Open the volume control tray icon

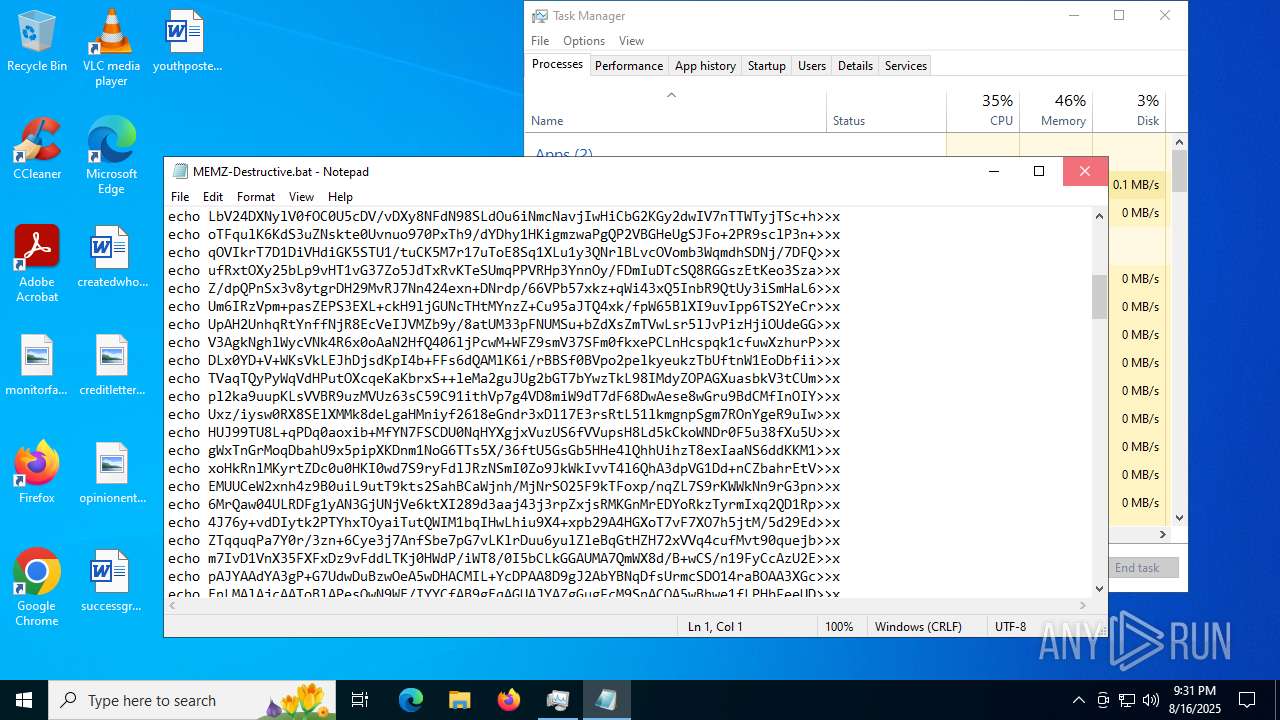pos(1151,700)
